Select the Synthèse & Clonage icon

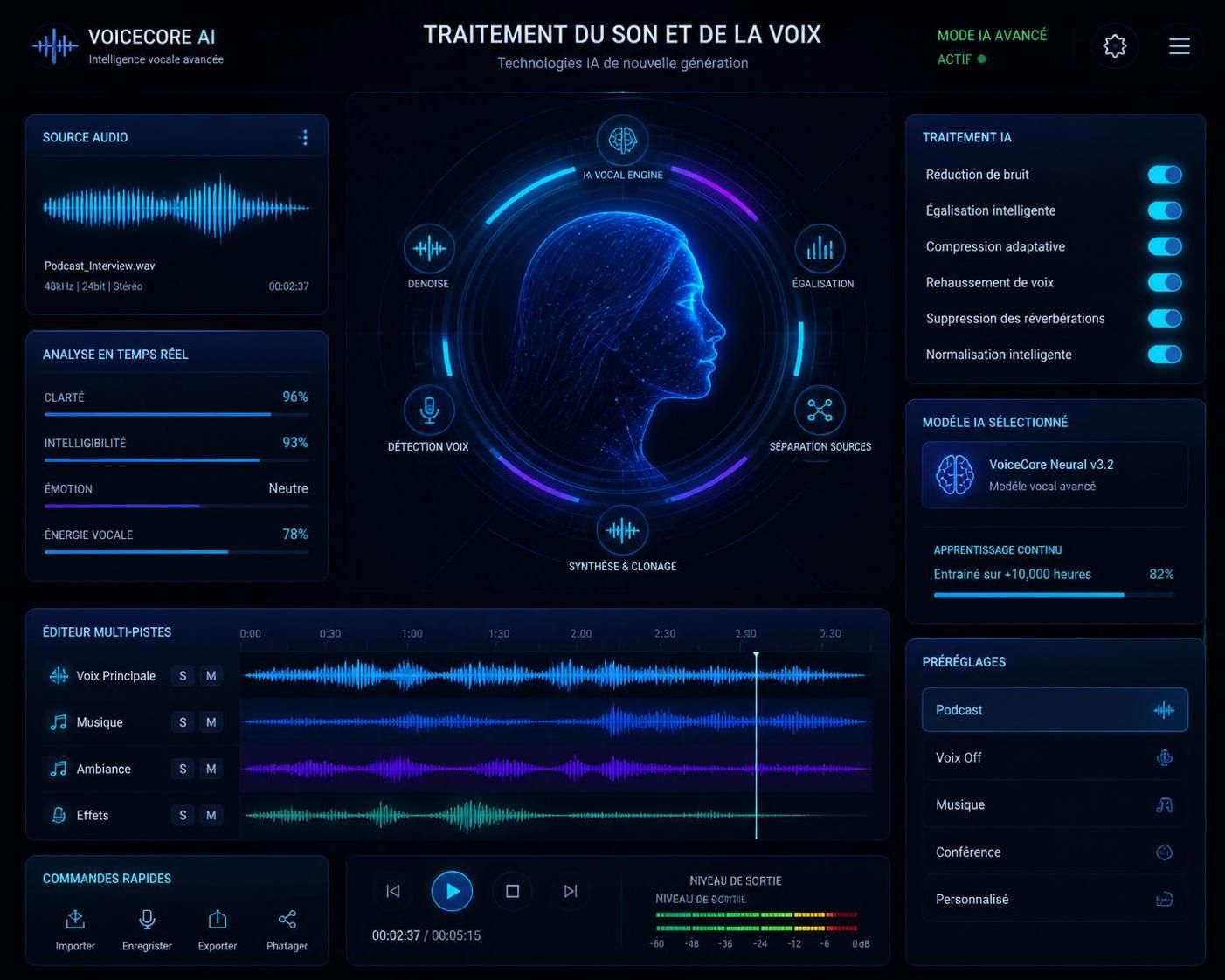coord(622,530)
